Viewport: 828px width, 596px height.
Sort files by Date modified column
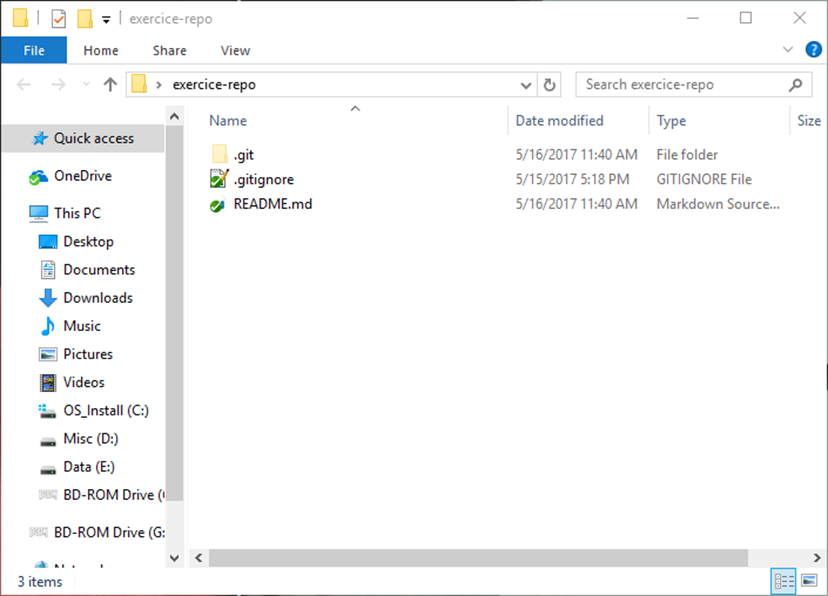tap(559, 121)
